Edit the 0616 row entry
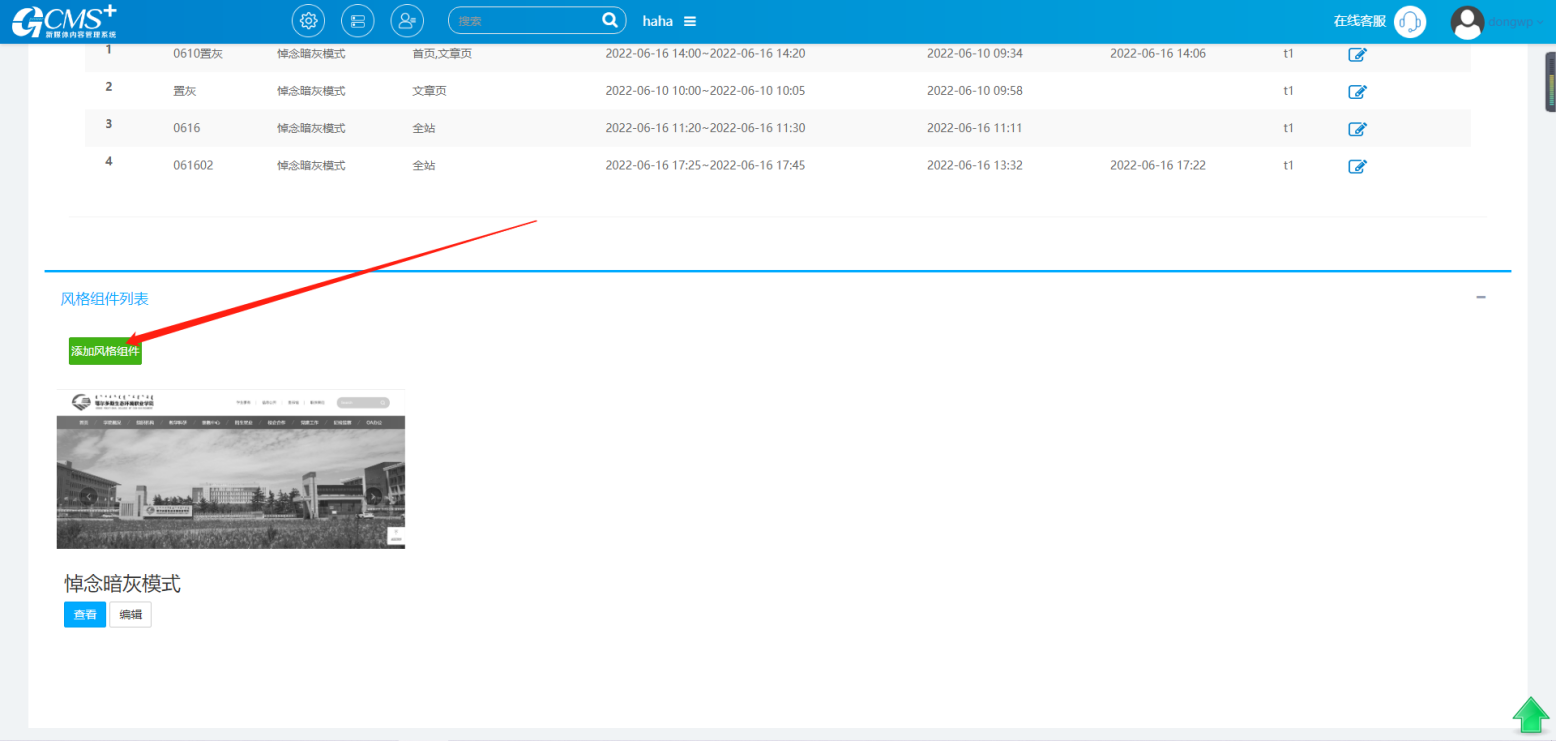The width and height of the screenshot is (1556, 741). coord(1357,129)
